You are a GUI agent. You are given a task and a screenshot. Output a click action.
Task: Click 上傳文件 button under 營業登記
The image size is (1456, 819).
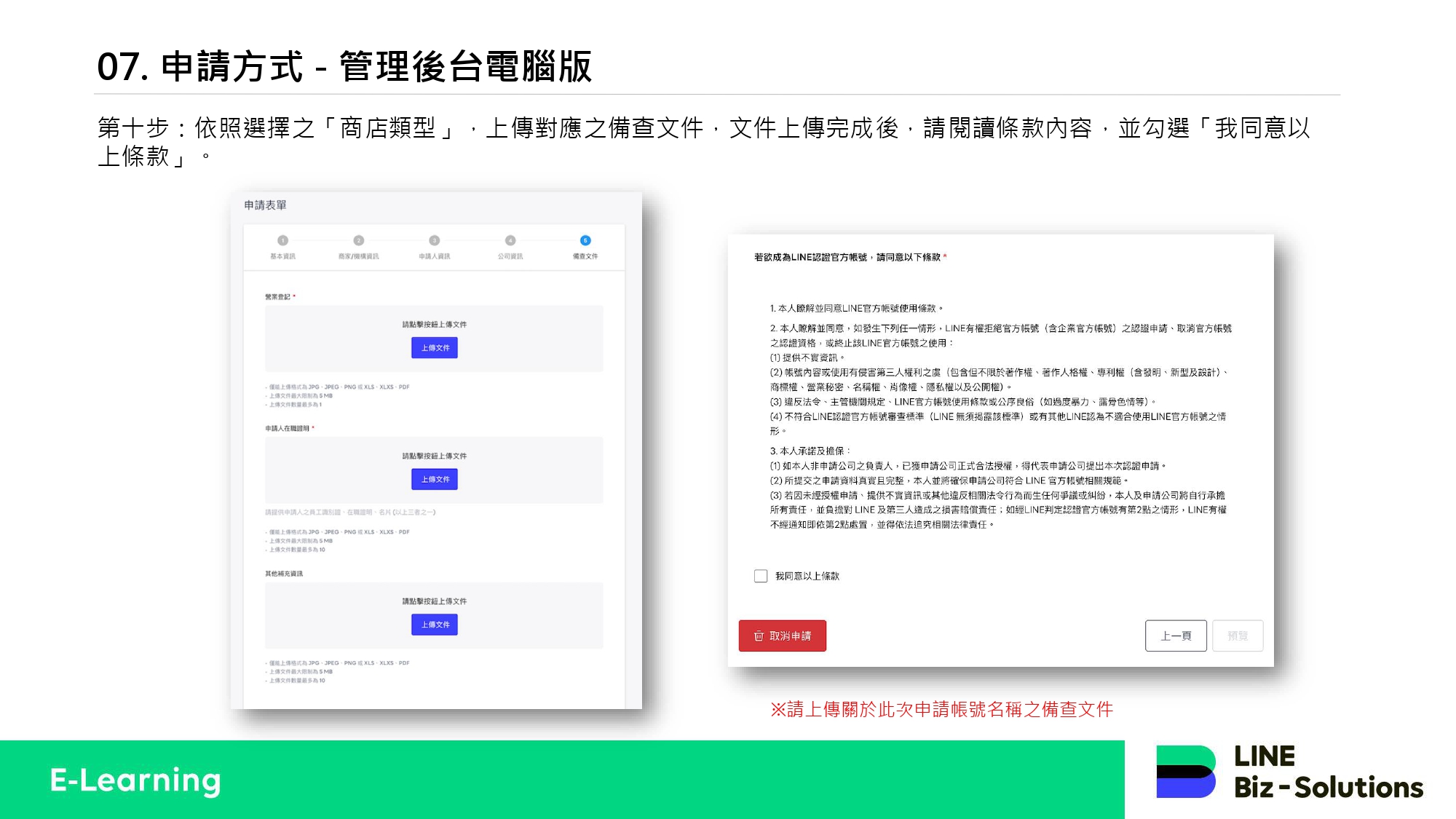[x=435, y=348]
